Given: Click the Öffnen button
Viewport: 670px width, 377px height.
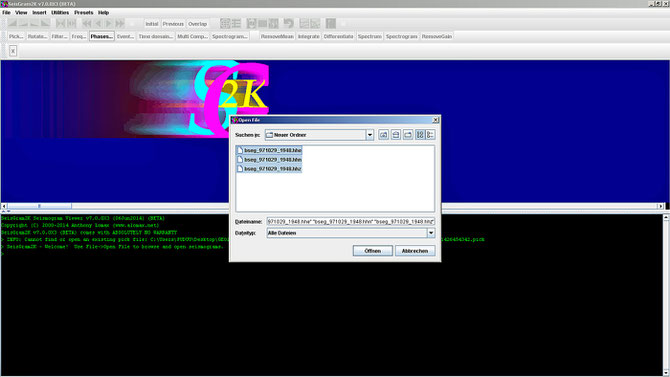Looking at the screenshot, I should tap(373, 251).
